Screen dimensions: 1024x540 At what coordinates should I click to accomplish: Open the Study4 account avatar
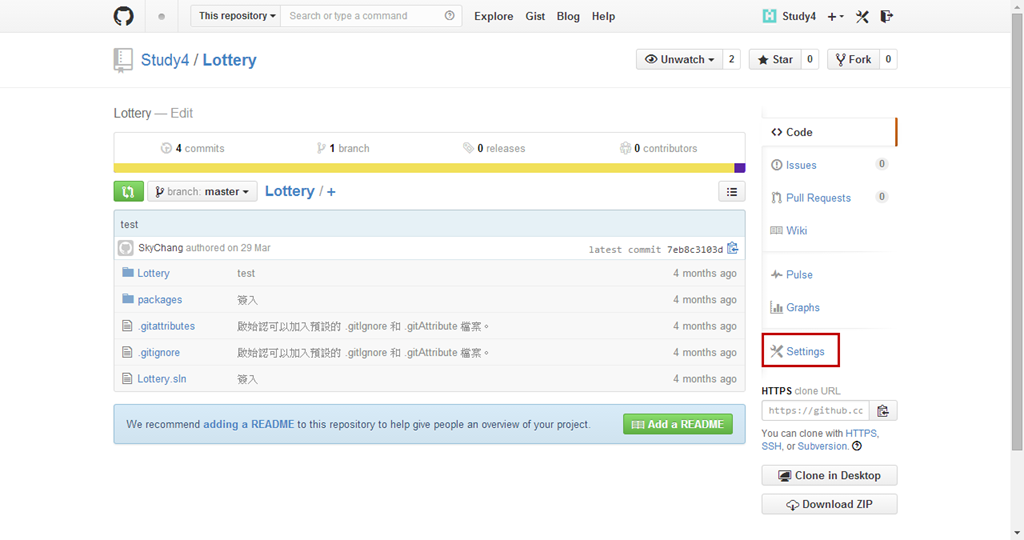click(770, 16)
